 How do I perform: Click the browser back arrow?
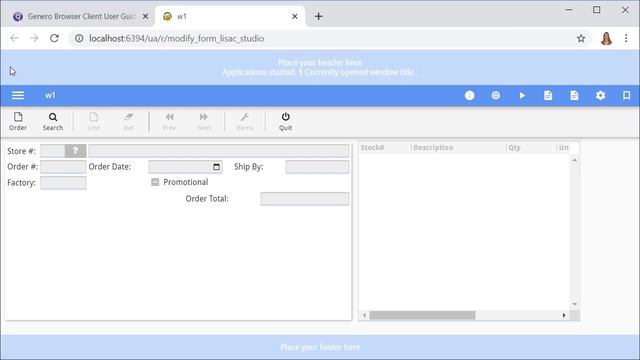pyautogui.click(x=14, y=38)
